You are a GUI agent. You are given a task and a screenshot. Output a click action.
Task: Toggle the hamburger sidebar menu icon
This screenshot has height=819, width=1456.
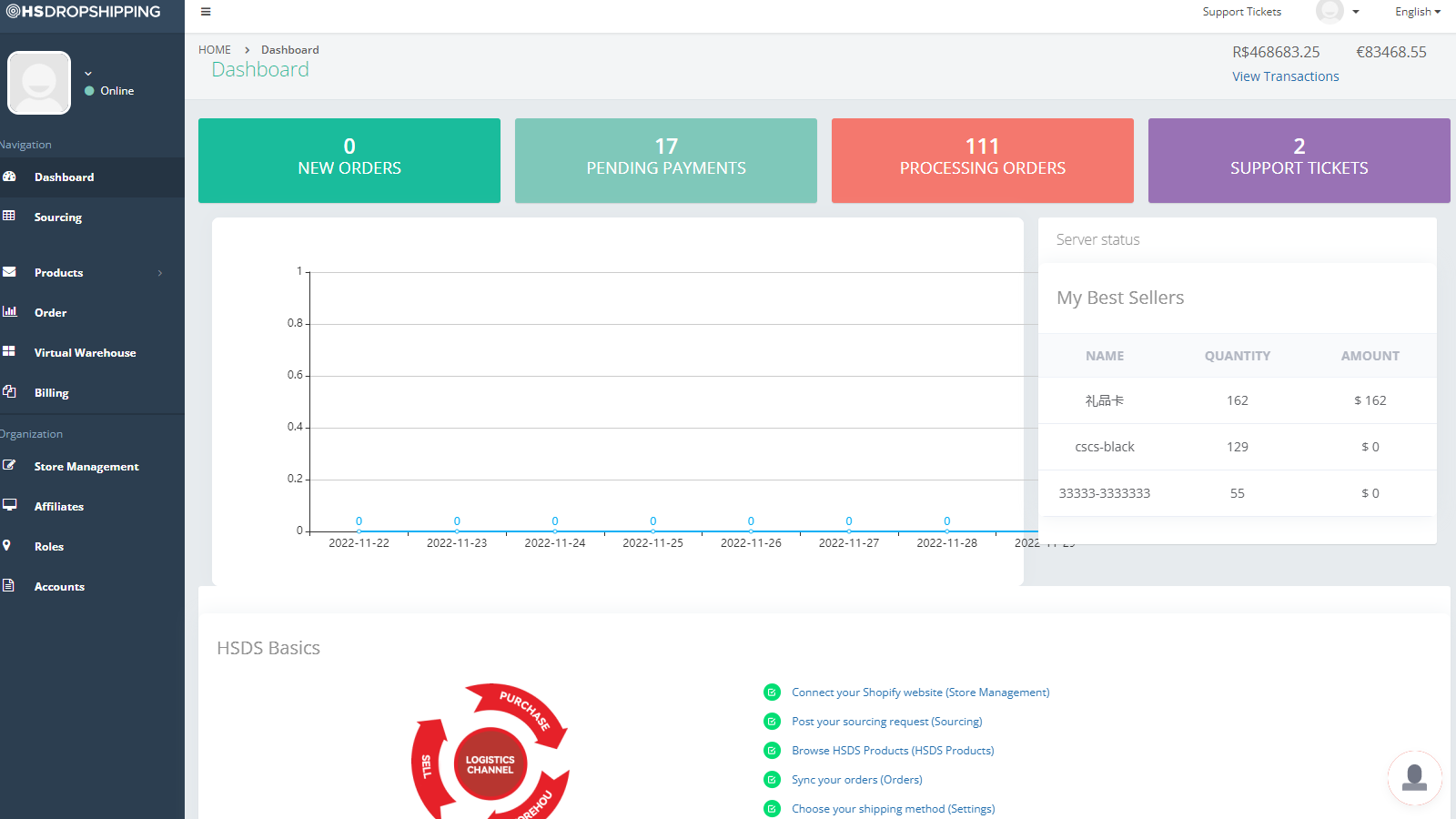pos(206,12)
